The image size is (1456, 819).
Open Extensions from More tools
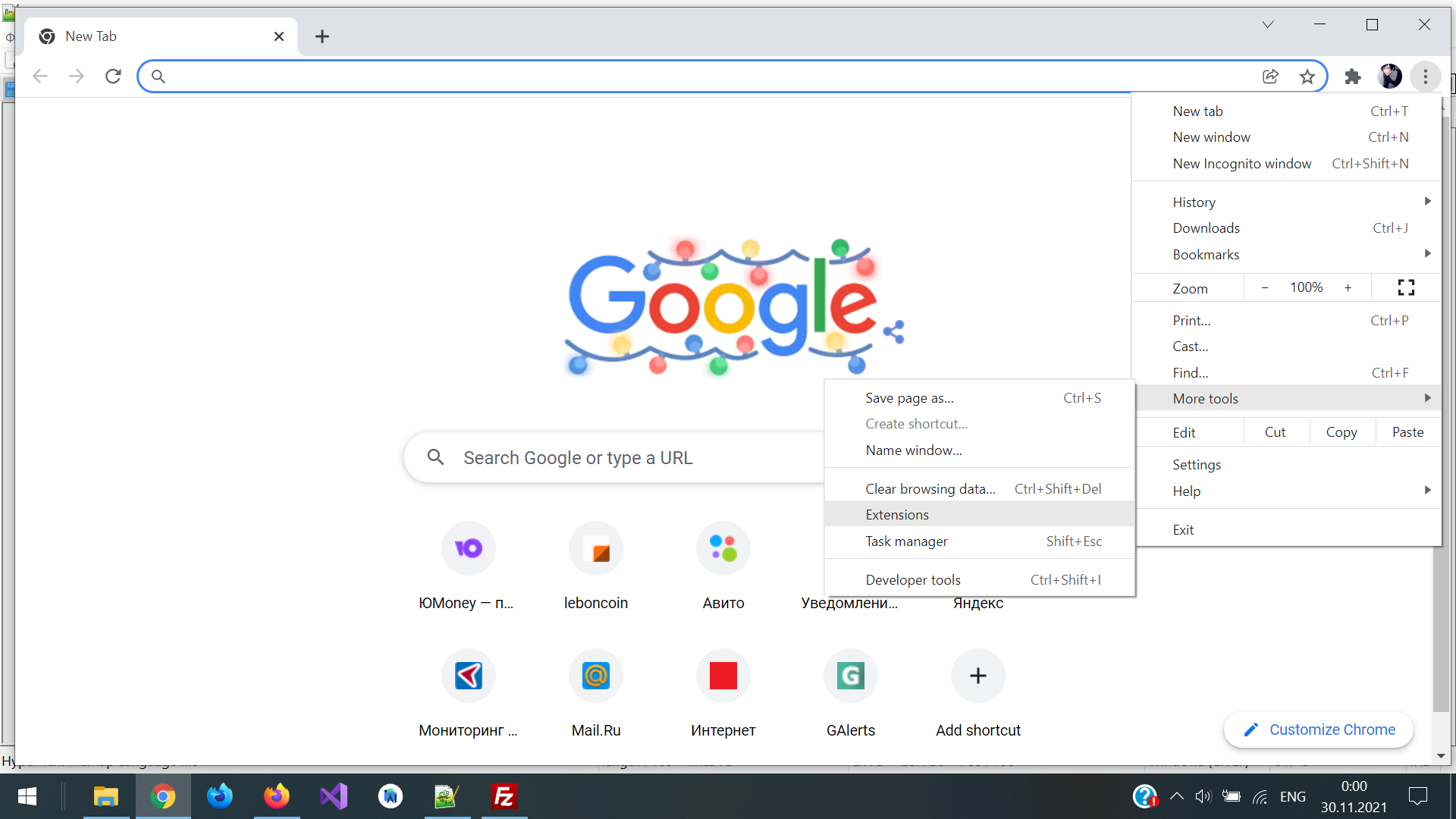(x=980, y=515)
